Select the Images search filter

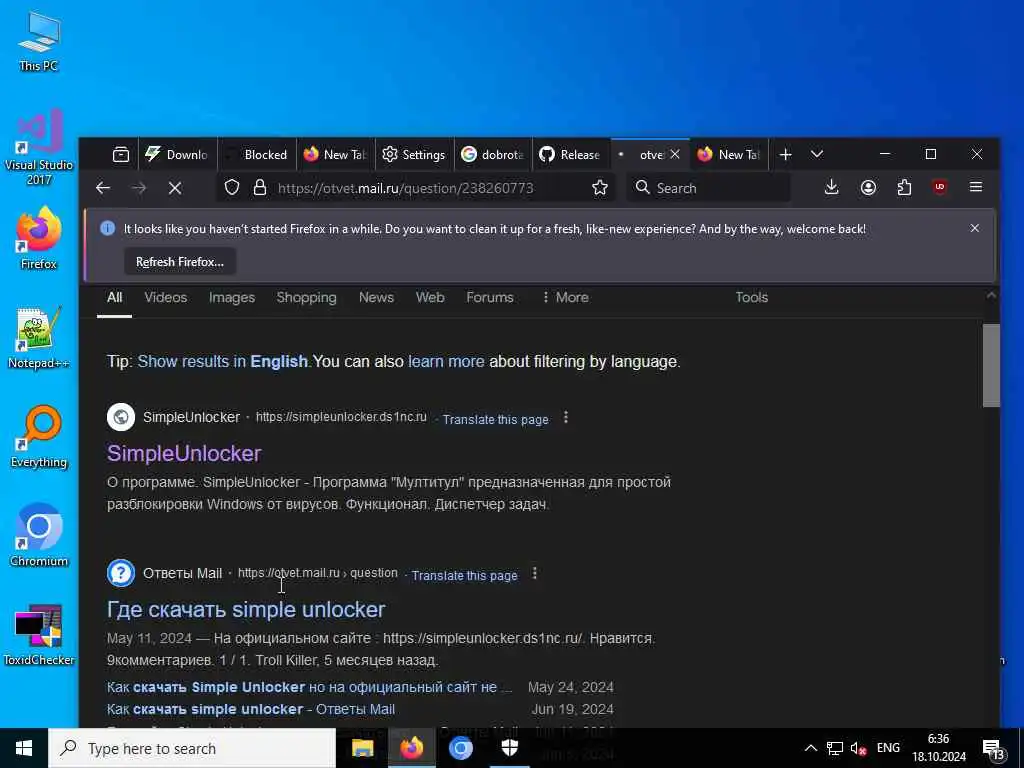232,297
